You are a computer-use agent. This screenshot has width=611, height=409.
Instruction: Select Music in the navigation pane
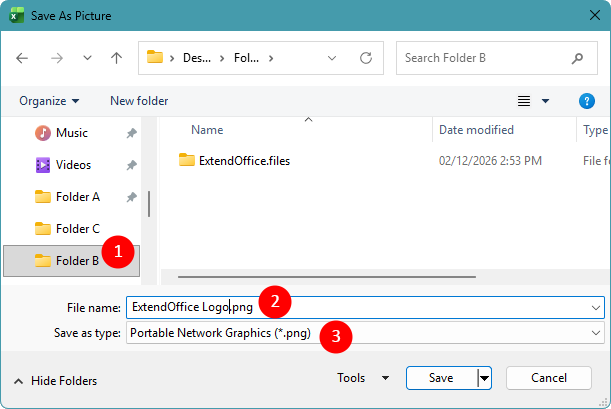tap(72, 133)
